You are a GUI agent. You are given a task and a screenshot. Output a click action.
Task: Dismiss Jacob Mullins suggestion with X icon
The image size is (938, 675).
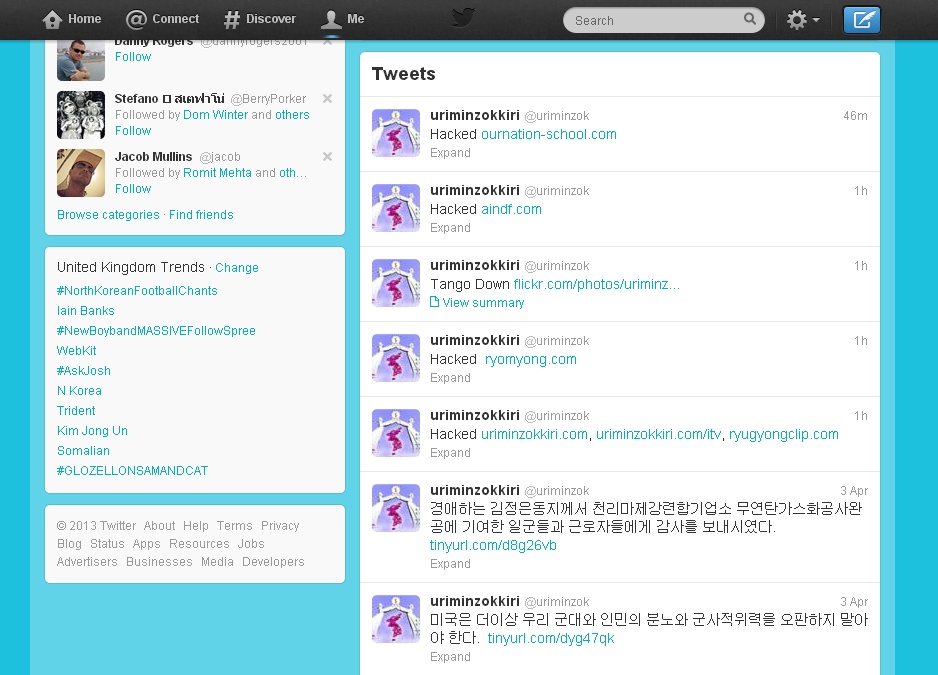[327, 157]
